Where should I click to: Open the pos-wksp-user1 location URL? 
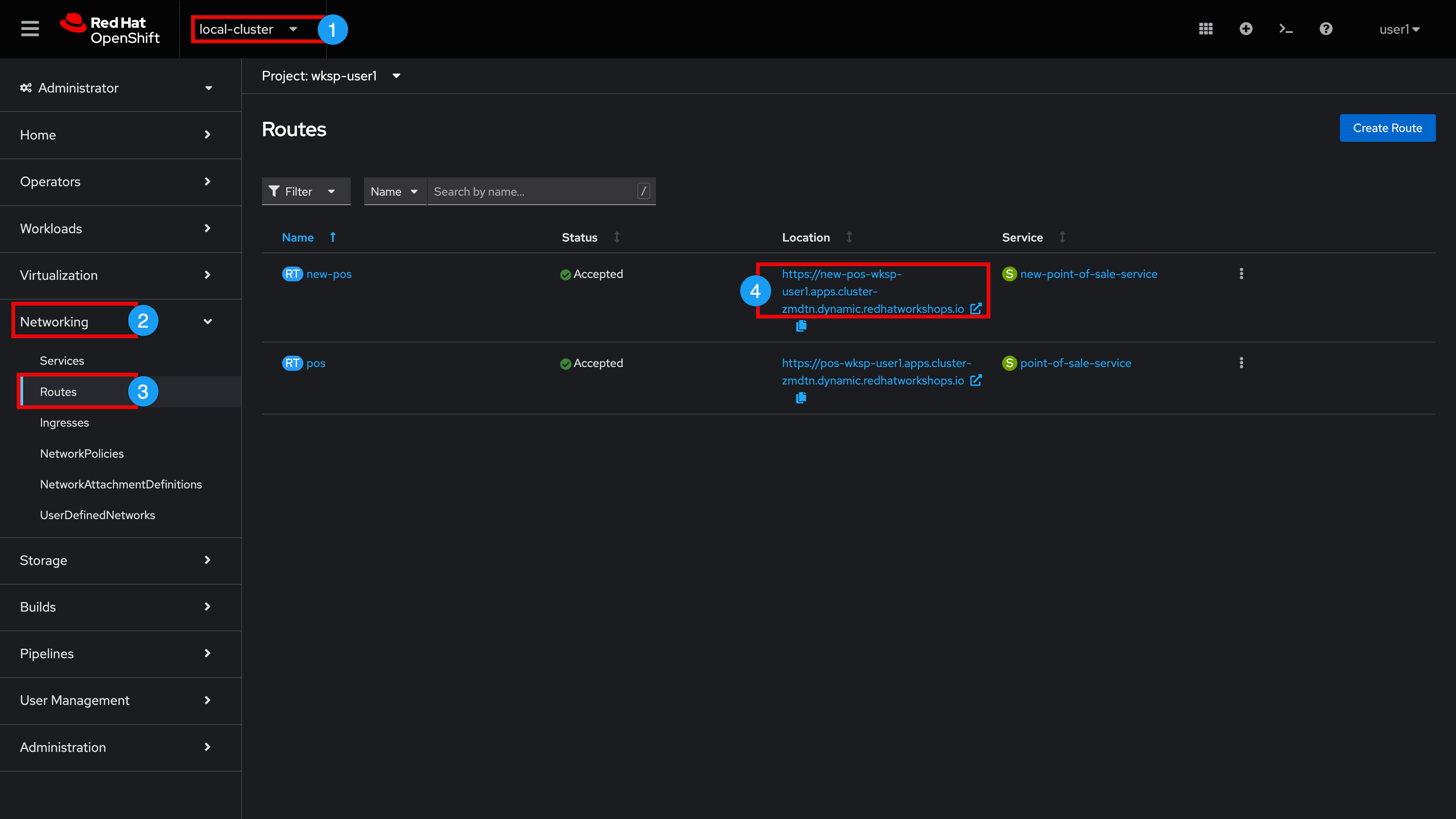pos(876,372)
